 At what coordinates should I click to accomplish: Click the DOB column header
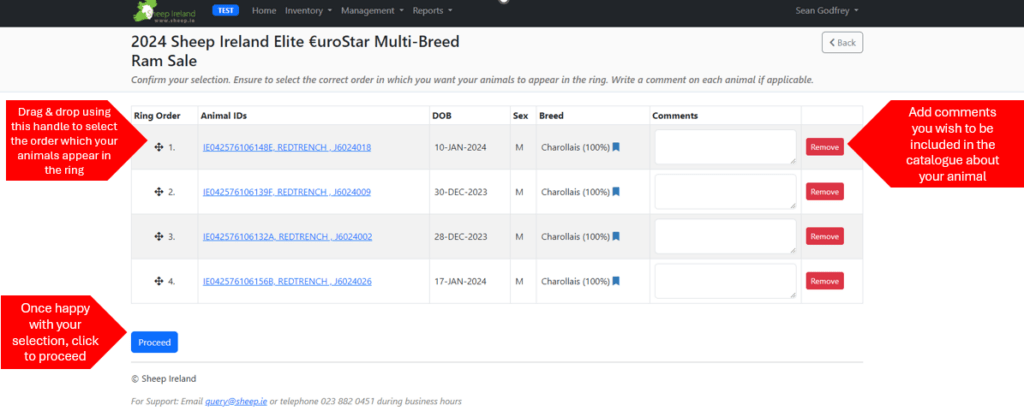pyautogui.click(x=441, y=116)
